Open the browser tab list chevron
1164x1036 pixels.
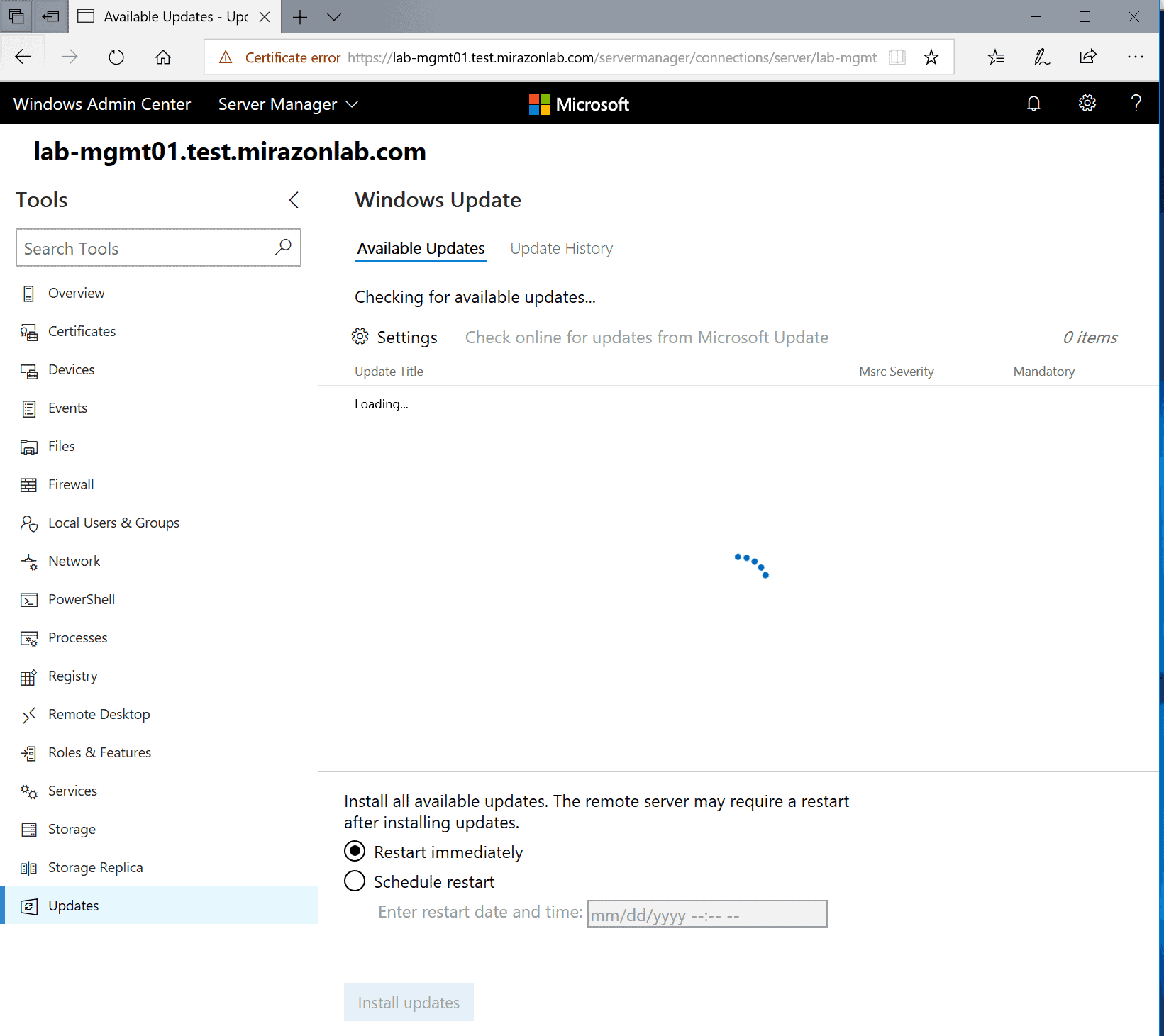click(x=334, y=17)
